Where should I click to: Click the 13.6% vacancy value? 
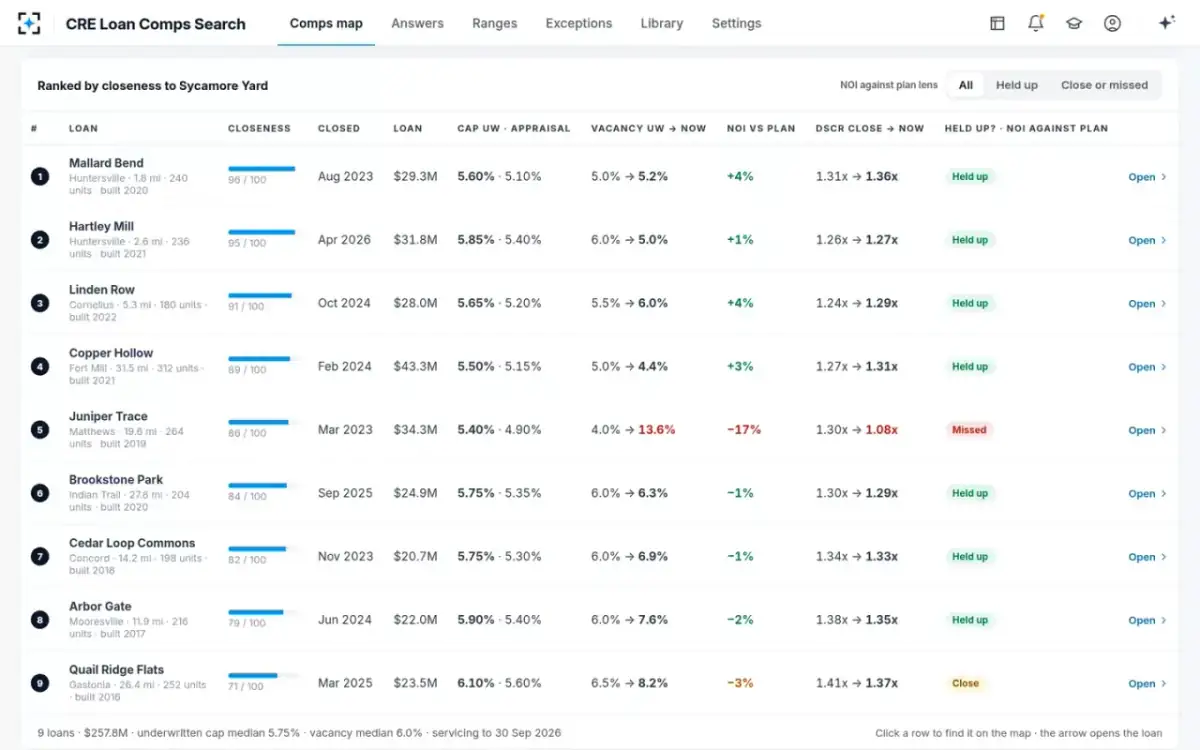tap(657, 430)
